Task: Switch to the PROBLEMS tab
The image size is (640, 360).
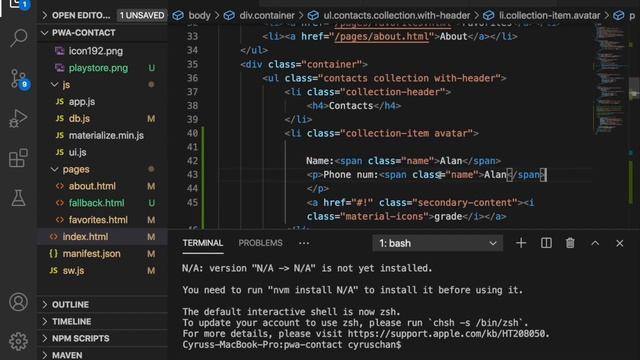Action: [x=260, y=243]
